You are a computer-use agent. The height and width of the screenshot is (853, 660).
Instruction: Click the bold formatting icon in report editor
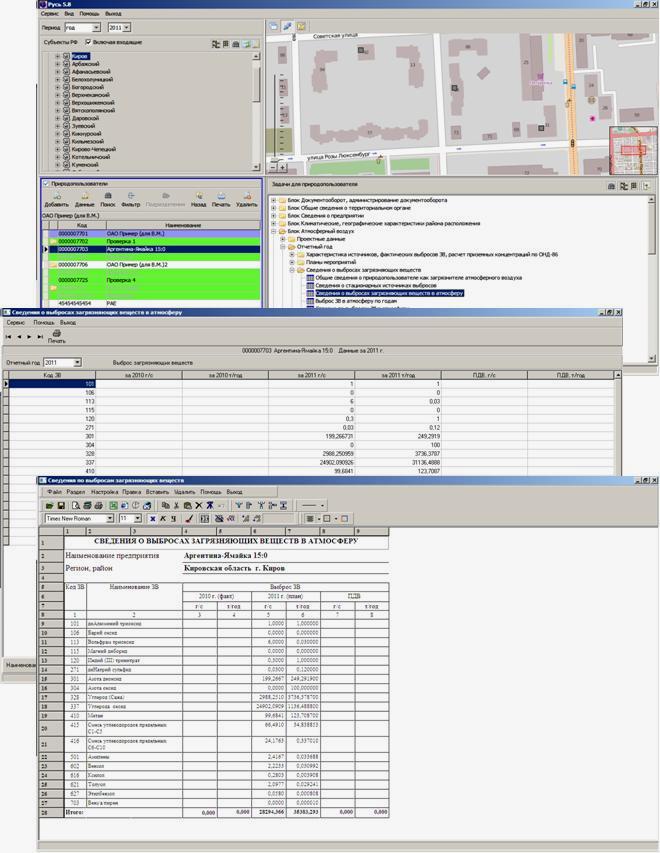tap(153, 519)
